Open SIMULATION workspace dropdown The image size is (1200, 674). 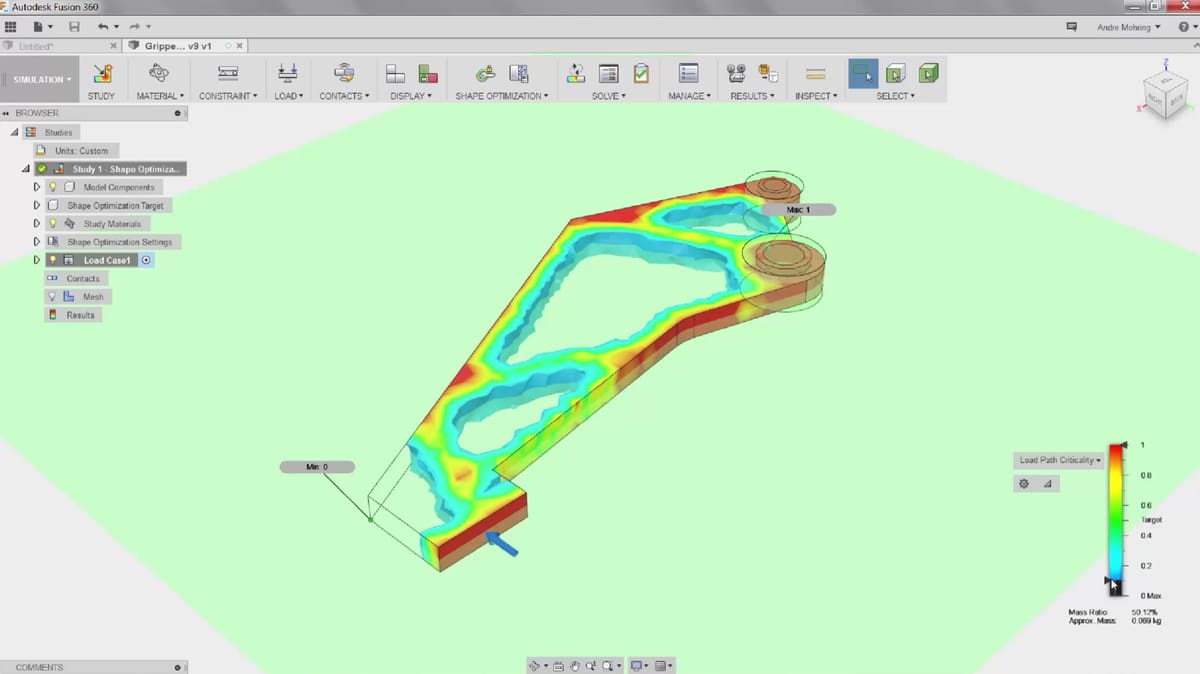(x=41, y=79)
